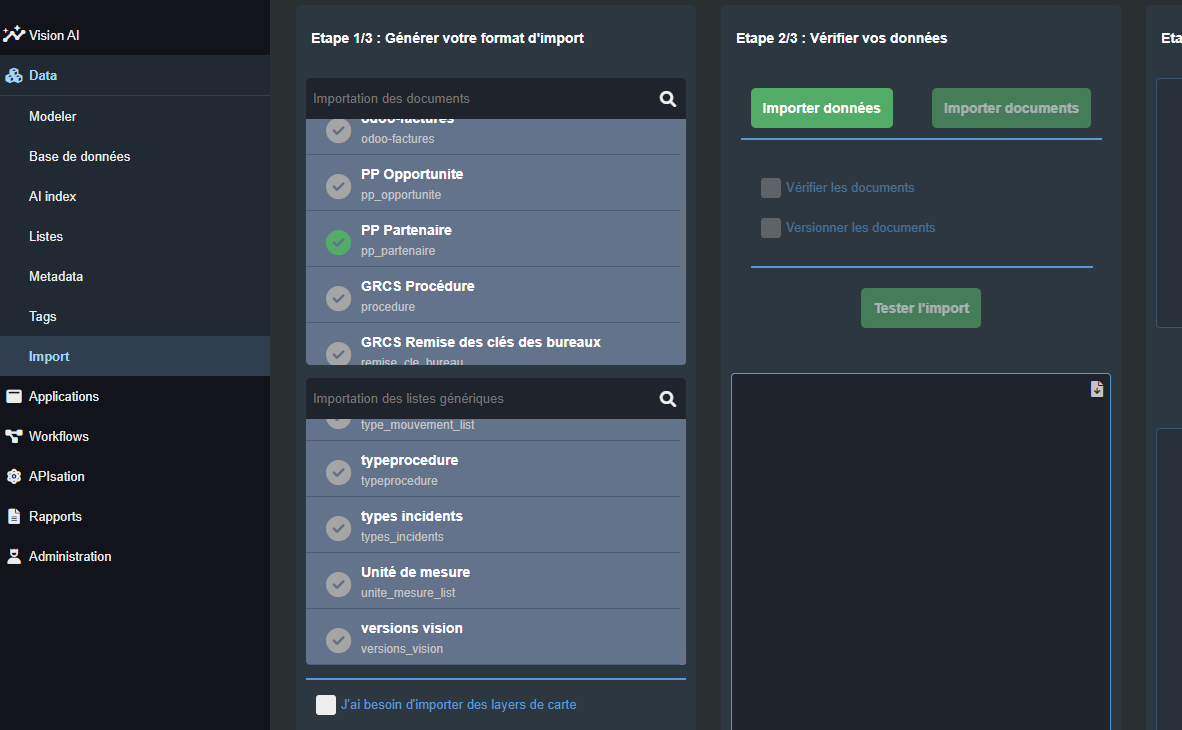The width and height of the screenshot is (1182, 730).
Task: Click the search icon for generic lists
Action: (x=668, y=399)
